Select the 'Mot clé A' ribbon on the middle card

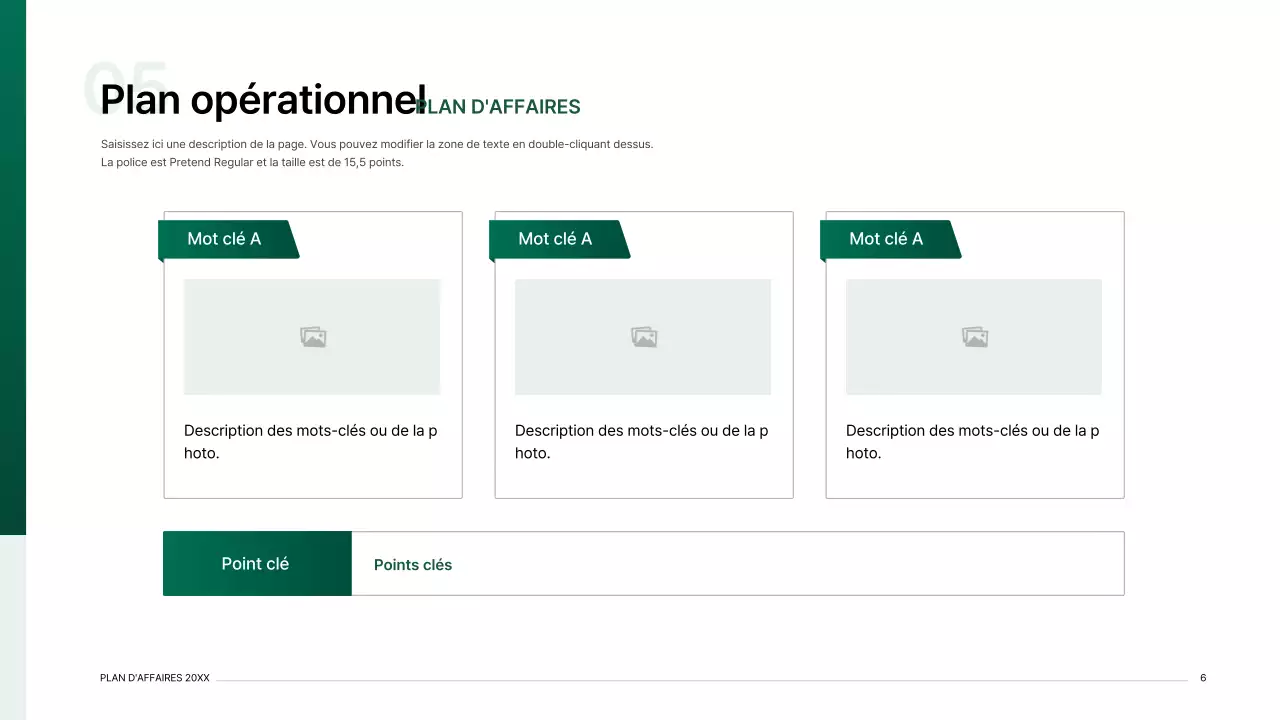pos(556,239)
